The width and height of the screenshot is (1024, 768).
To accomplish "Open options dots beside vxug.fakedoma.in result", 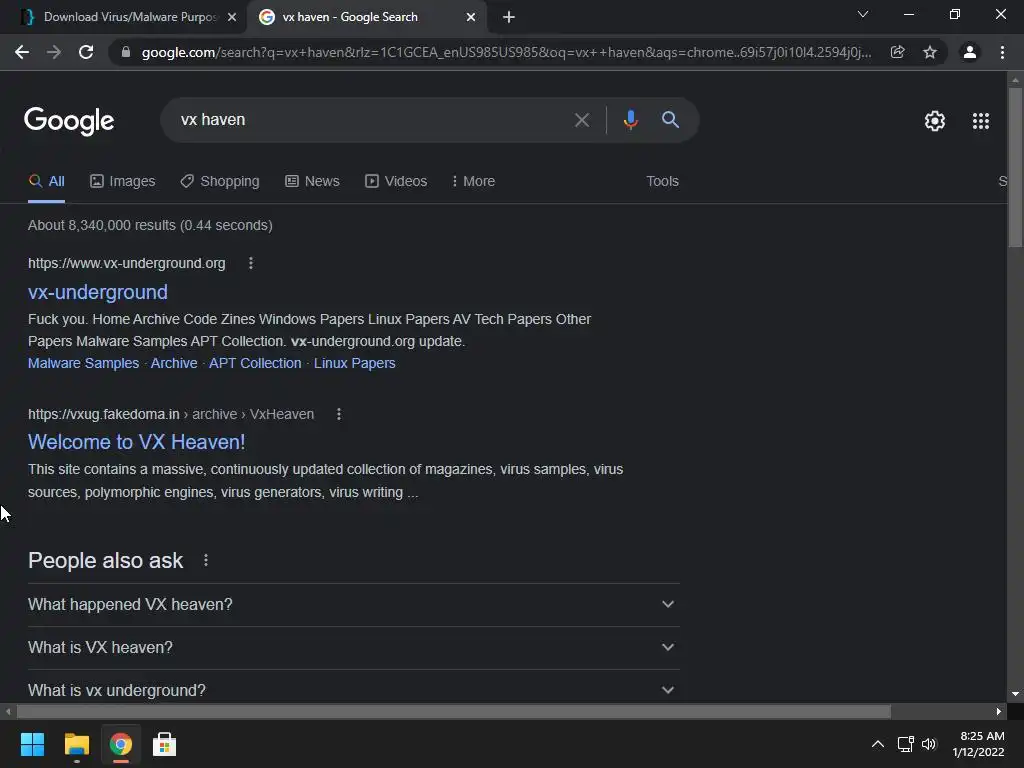I will pos(338,414).
